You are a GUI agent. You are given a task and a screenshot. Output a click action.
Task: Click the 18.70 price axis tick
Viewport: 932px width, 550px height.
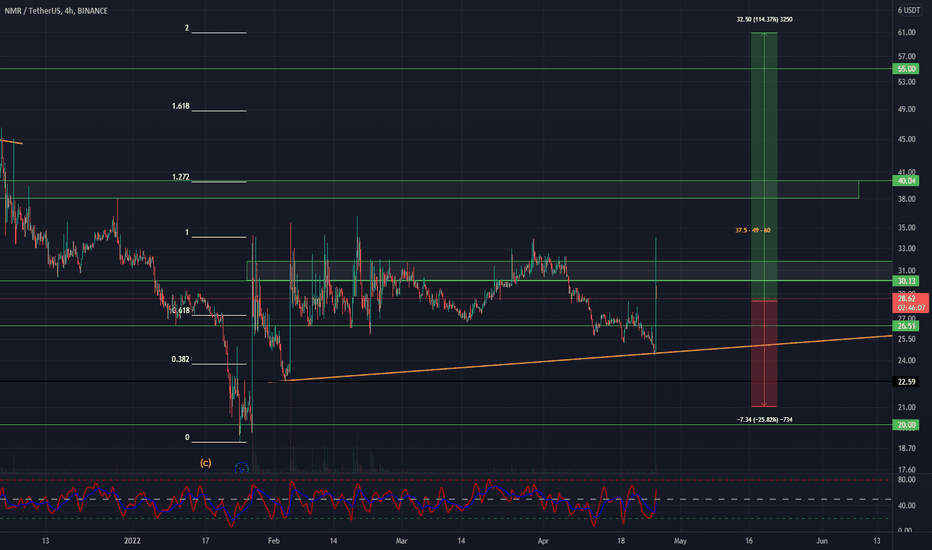(x=906, y=448)
